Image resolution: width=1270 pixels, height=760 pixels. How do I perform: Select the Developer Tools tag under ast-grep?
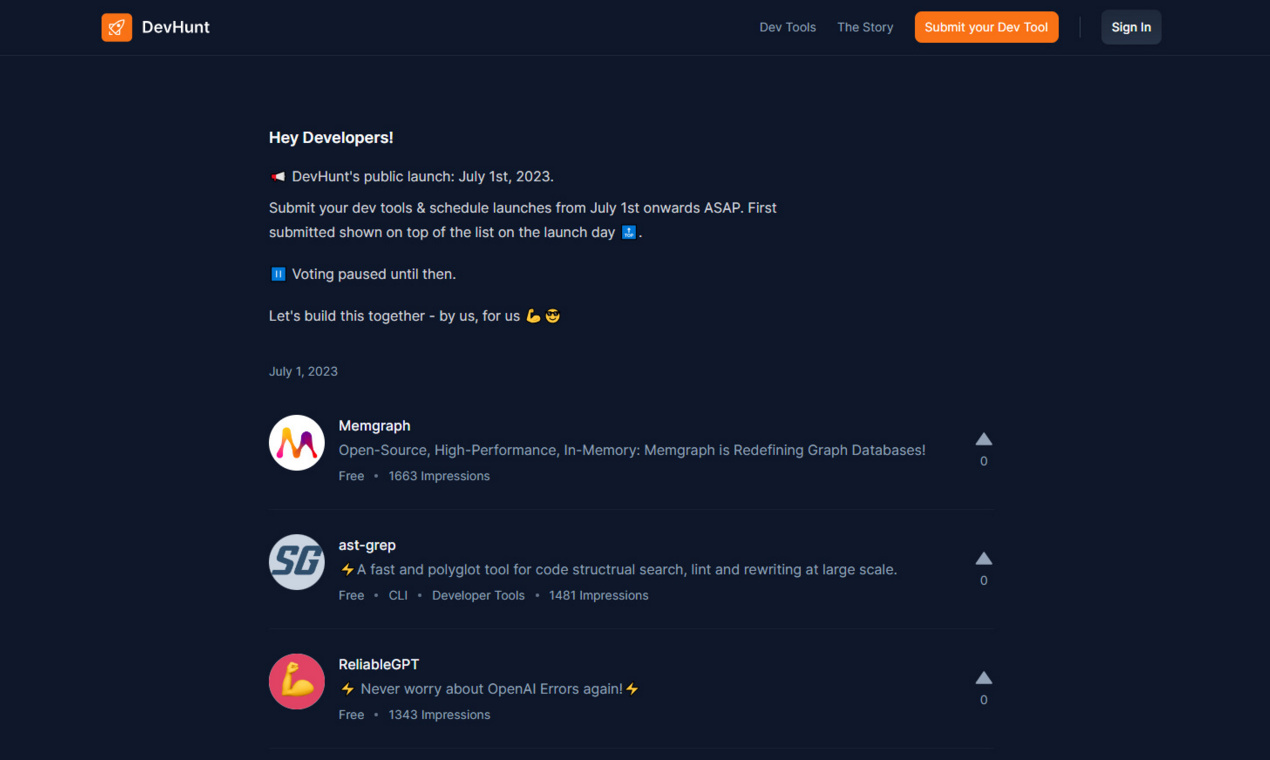tap(478, 595)
